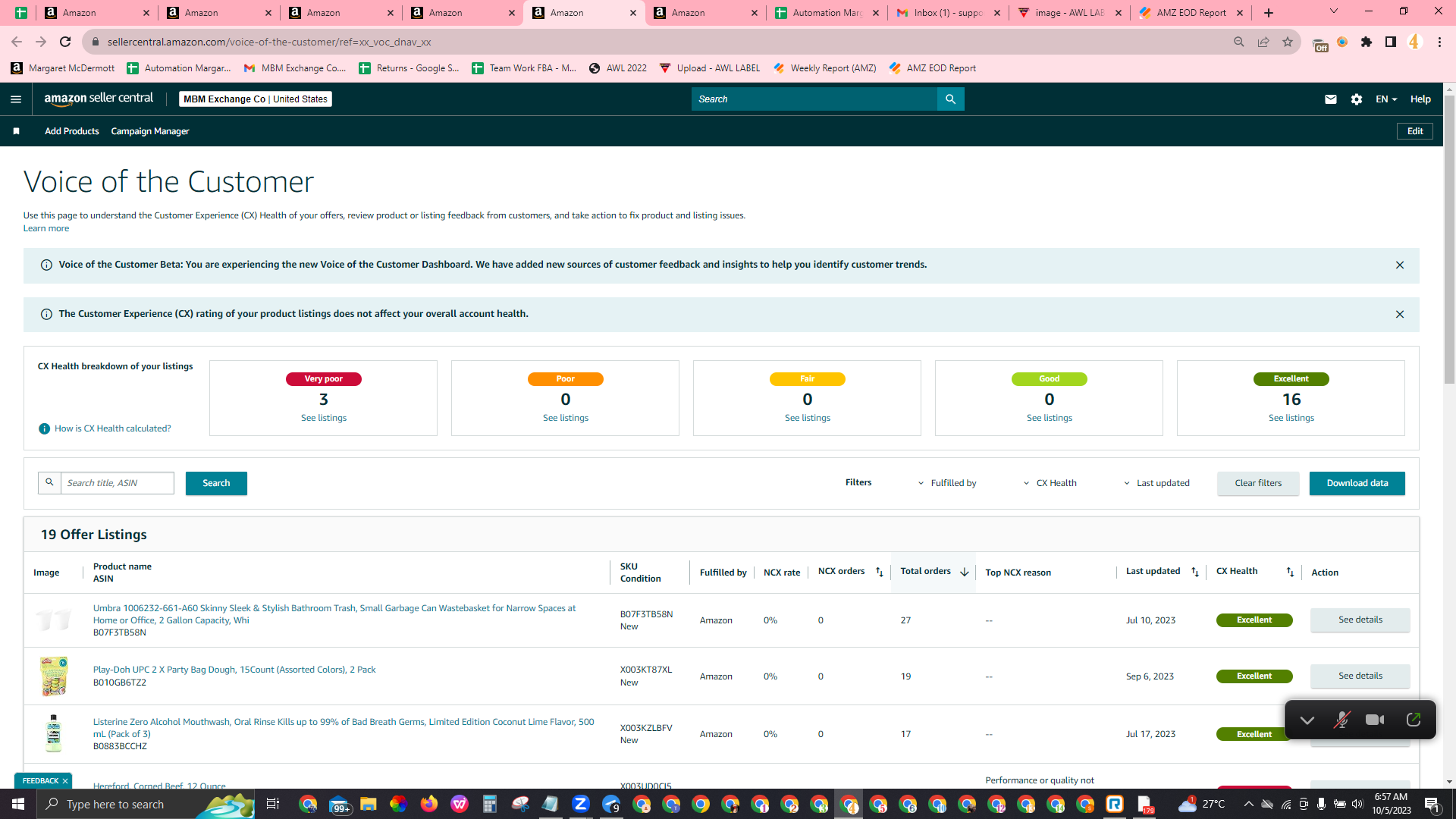Click the Seller Central top search box

pos(814,99)
